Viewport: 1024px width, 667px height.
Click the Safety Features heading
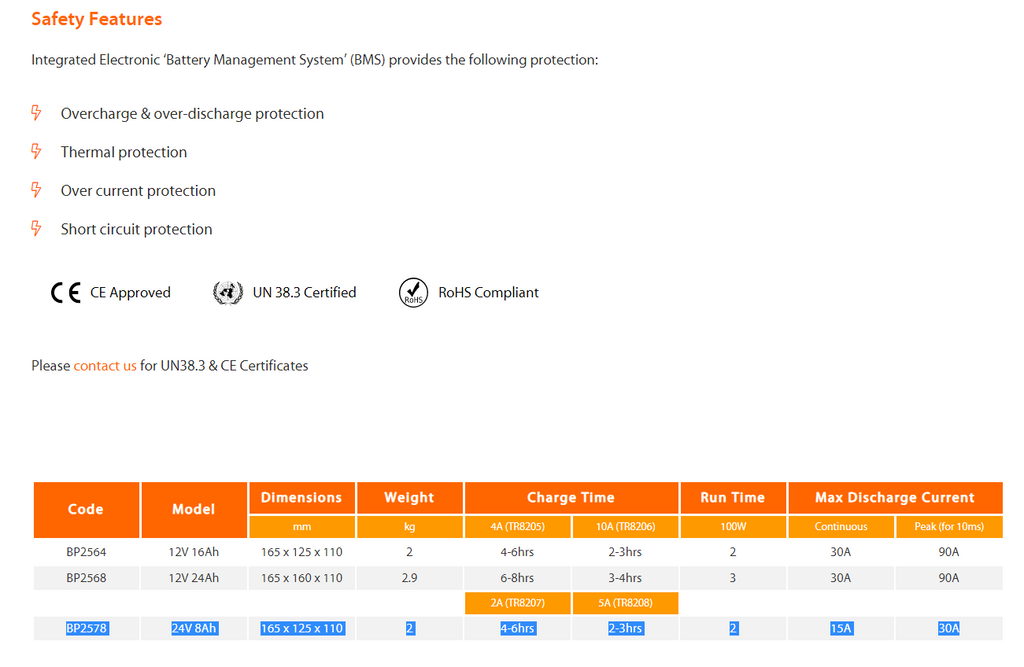pyautogui.click(x=96, y=19)
